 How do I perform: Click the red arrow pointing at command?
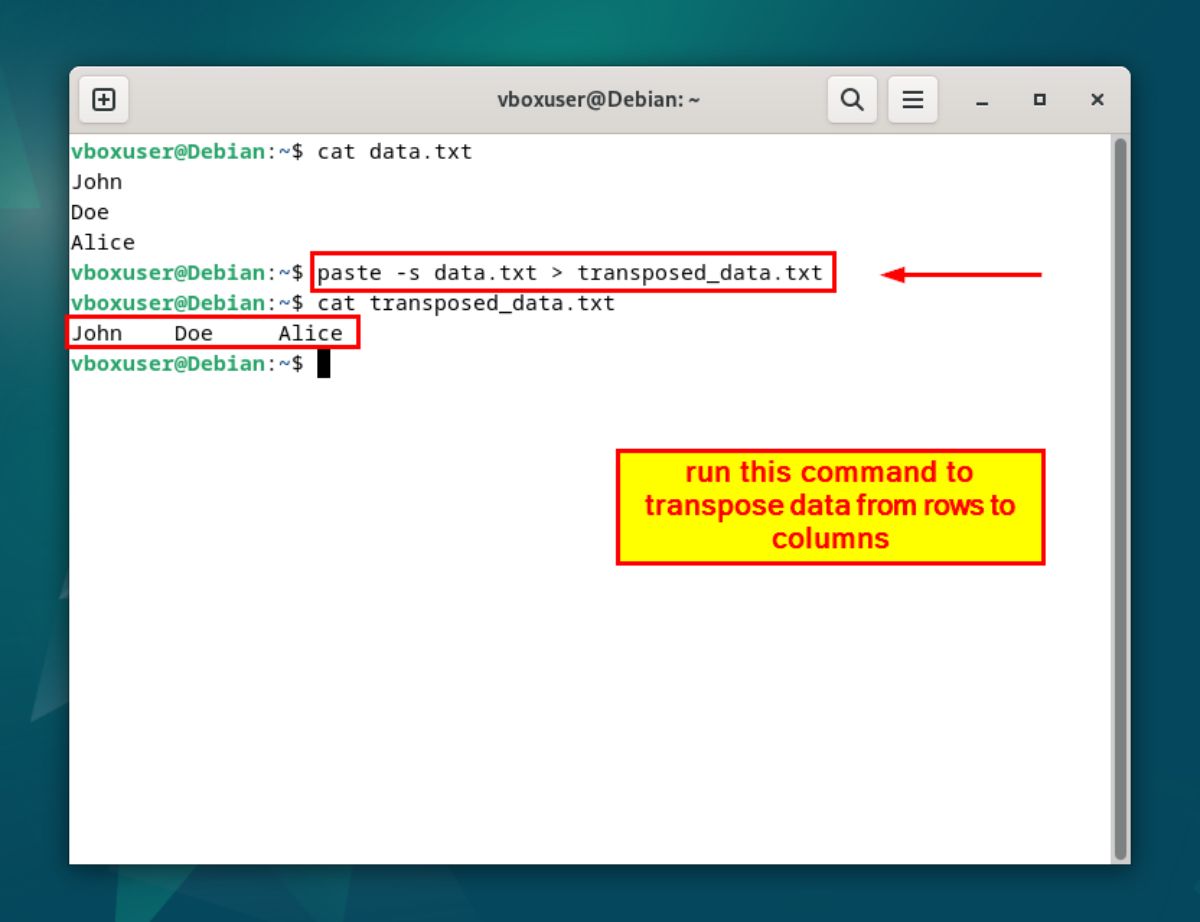coord(962,274)
